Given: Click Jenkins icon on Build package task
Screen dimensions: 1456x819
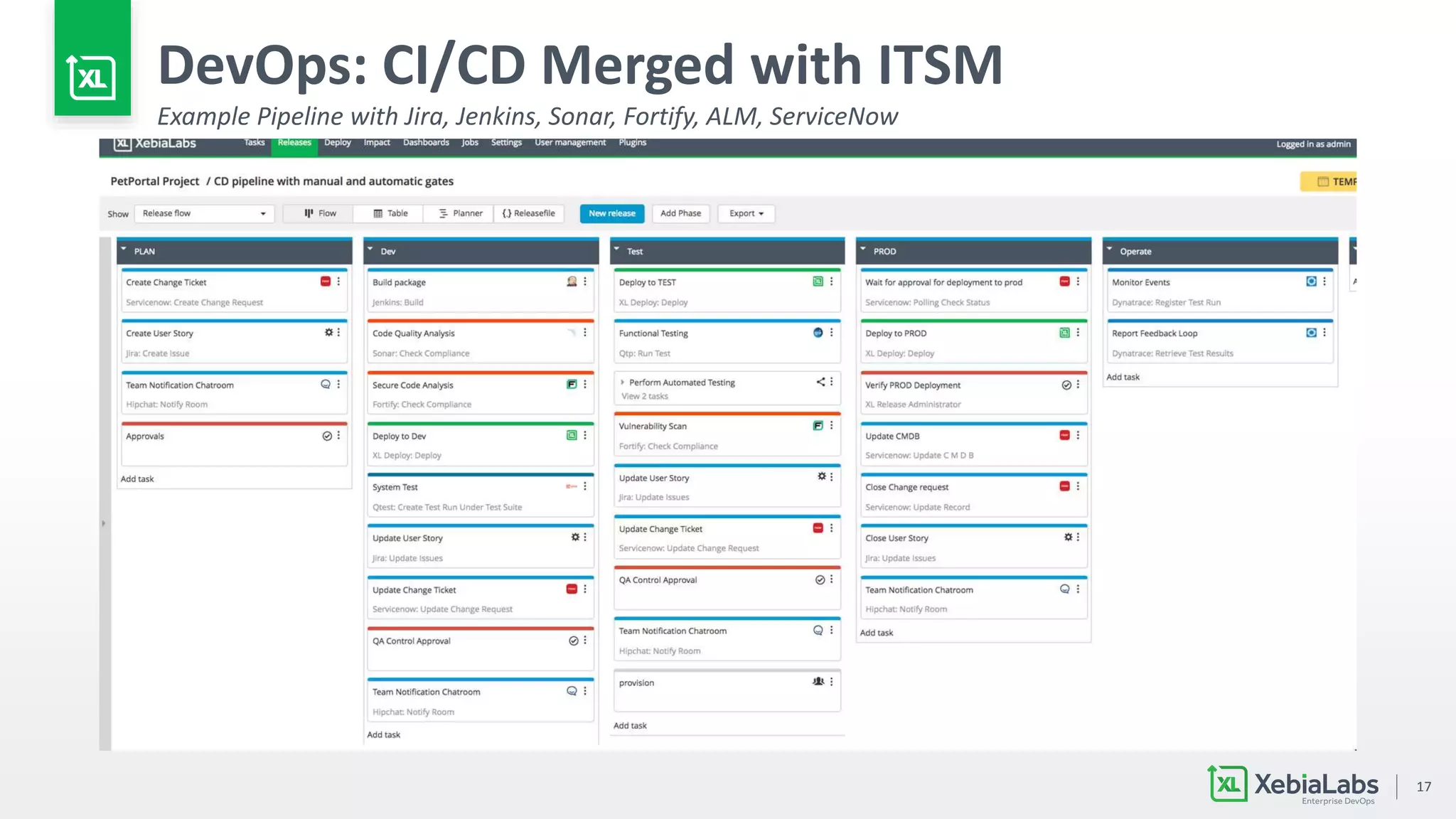Looking at the screenshot, I should point(572,282).
